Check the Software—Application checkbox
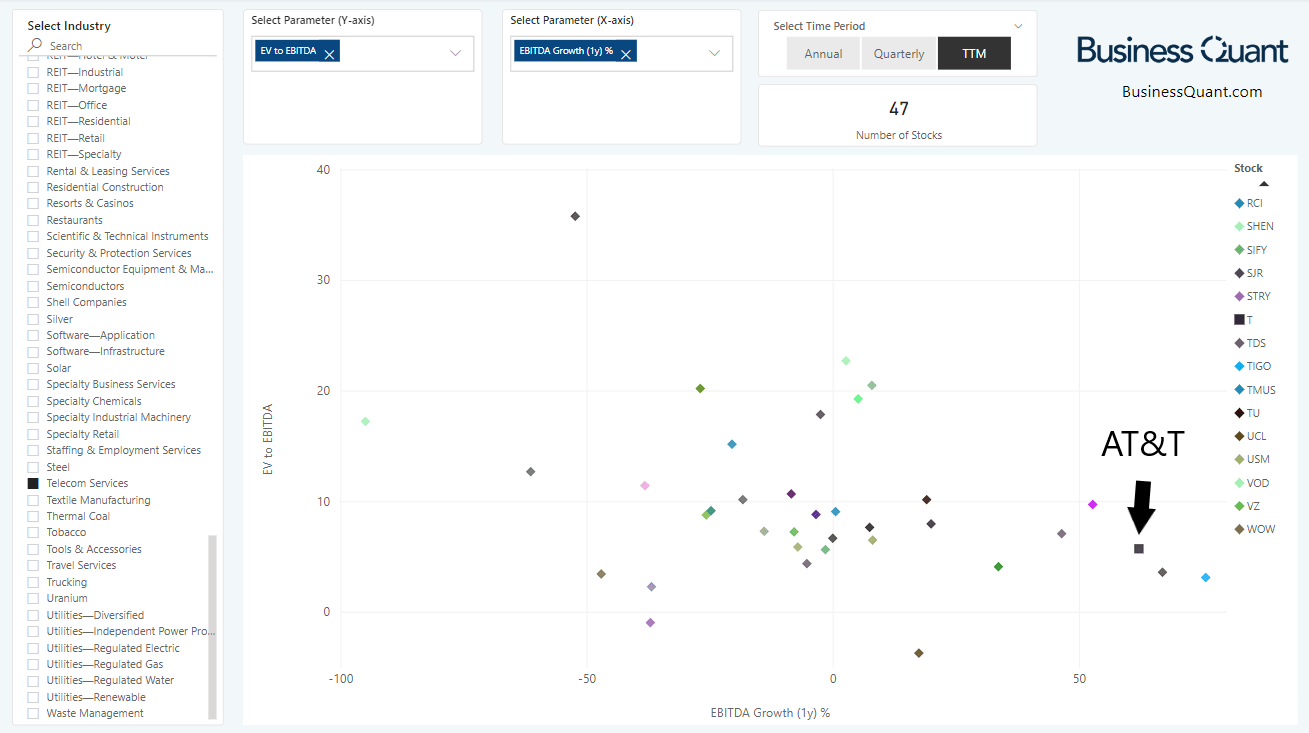The height and width of the screenshot is (733, 1309). coord(33,335)
